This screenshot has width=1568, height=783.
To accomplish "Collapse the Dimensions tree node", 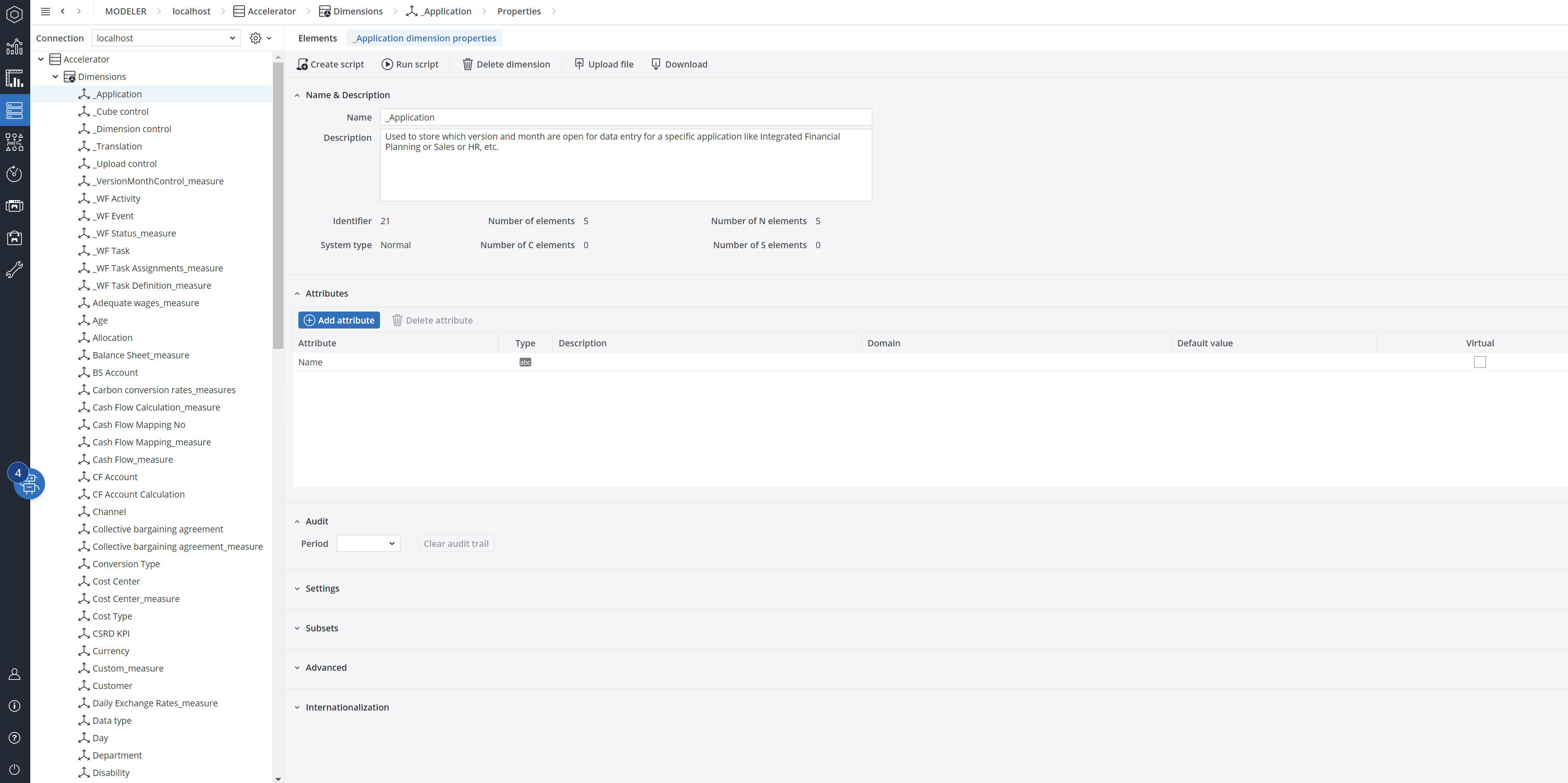I will pos(56,77).
